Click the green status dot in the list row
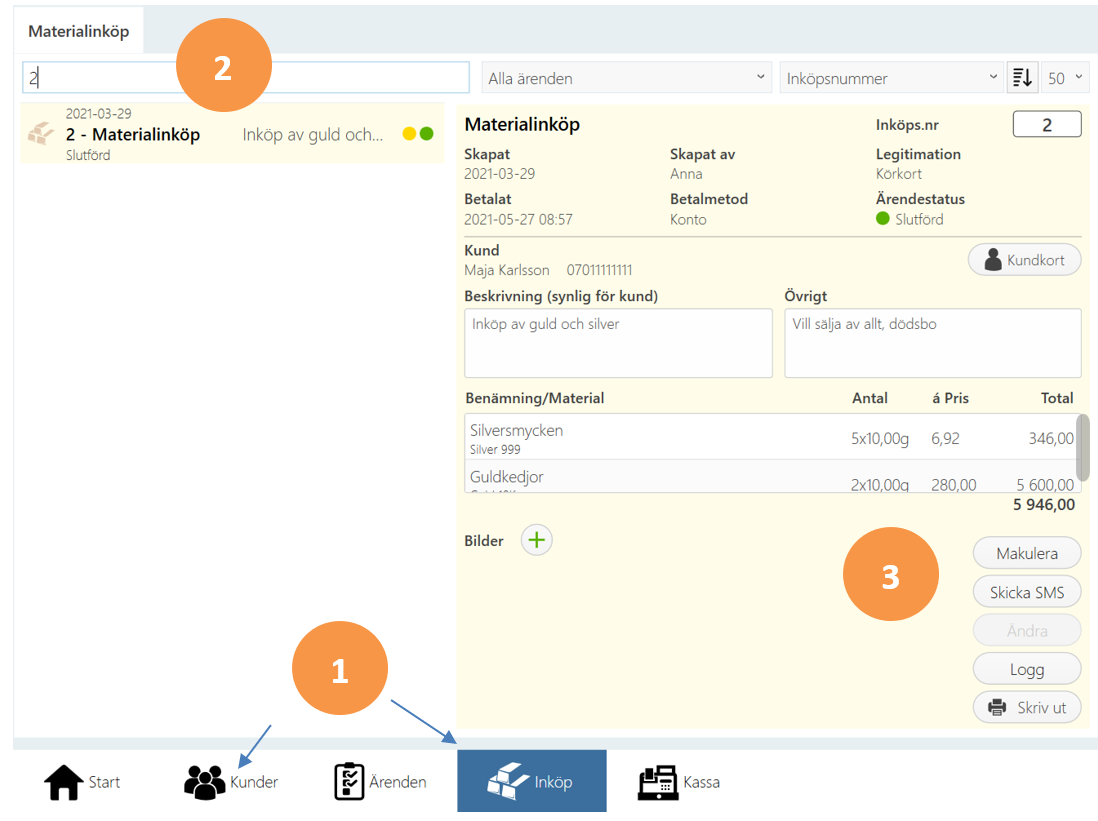Viewport: 1098px width, 821px height. [x=426, y=133]
